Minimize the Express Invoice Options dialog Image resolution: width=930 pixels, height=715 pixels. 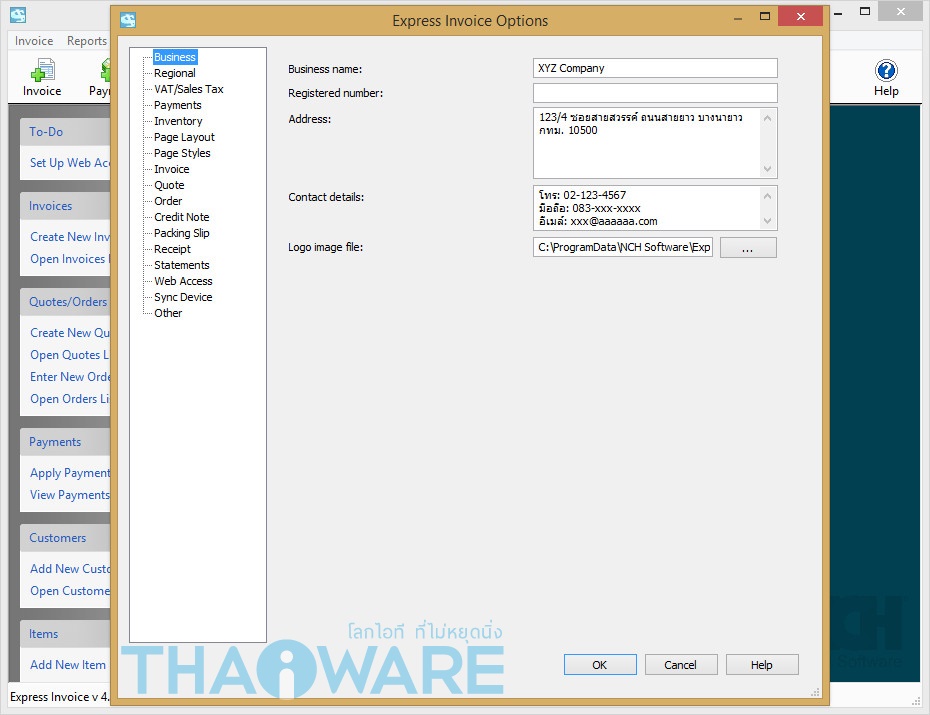[x=738, y=18]
